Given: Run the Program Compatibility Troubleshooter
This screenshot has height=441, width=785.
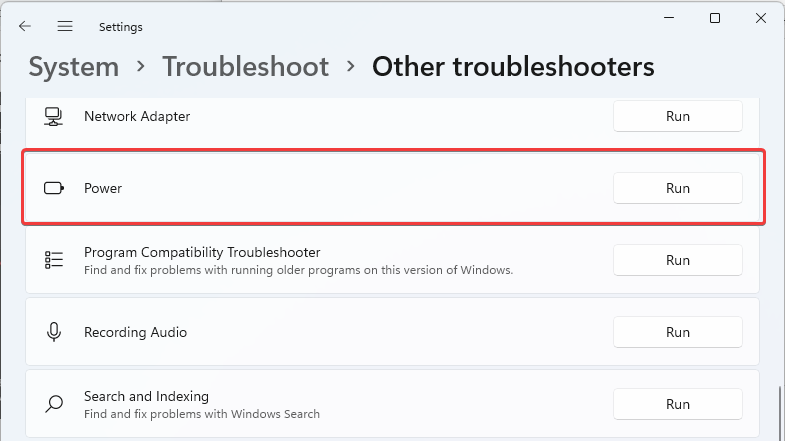Looking at the screenshot, I should point(677,260).
